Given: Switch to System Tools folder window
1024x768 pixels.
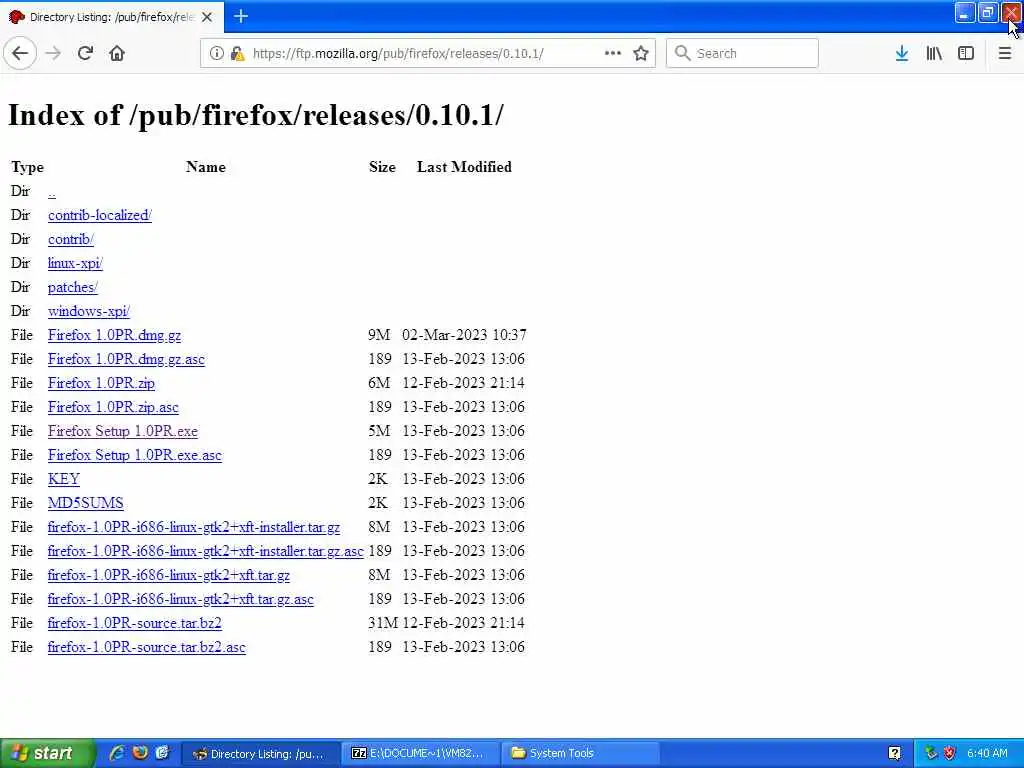Looking at the screenshot, I should (x=580, y=754).
